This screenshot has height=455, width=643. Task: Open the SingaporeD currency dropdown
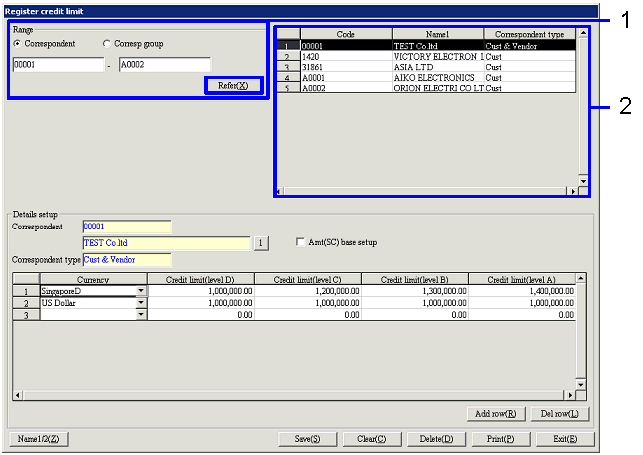click(x=140, y=291)
